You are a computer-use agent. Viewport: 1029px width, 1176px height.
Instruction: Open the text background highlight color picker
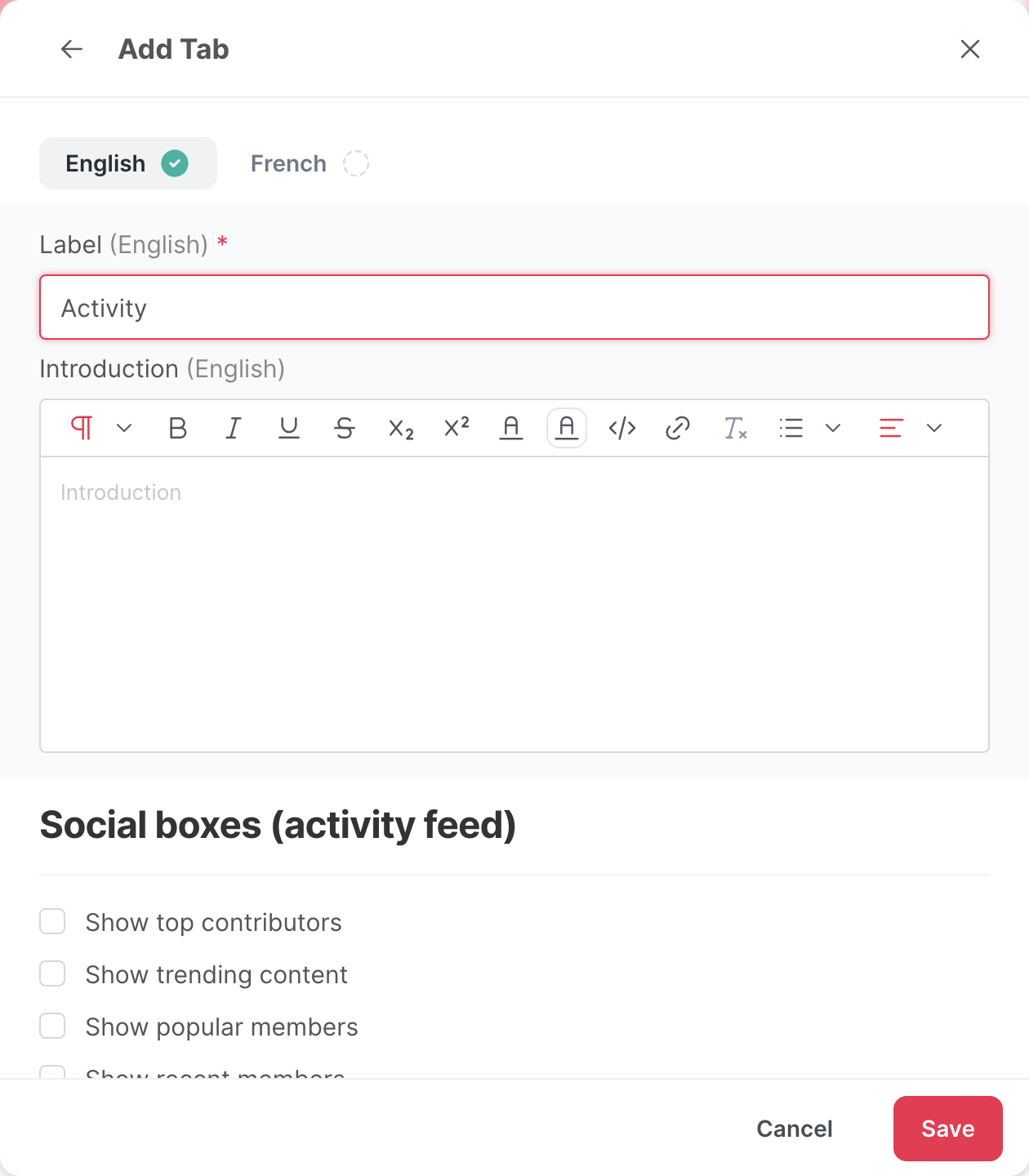click(x=567, y=428)
